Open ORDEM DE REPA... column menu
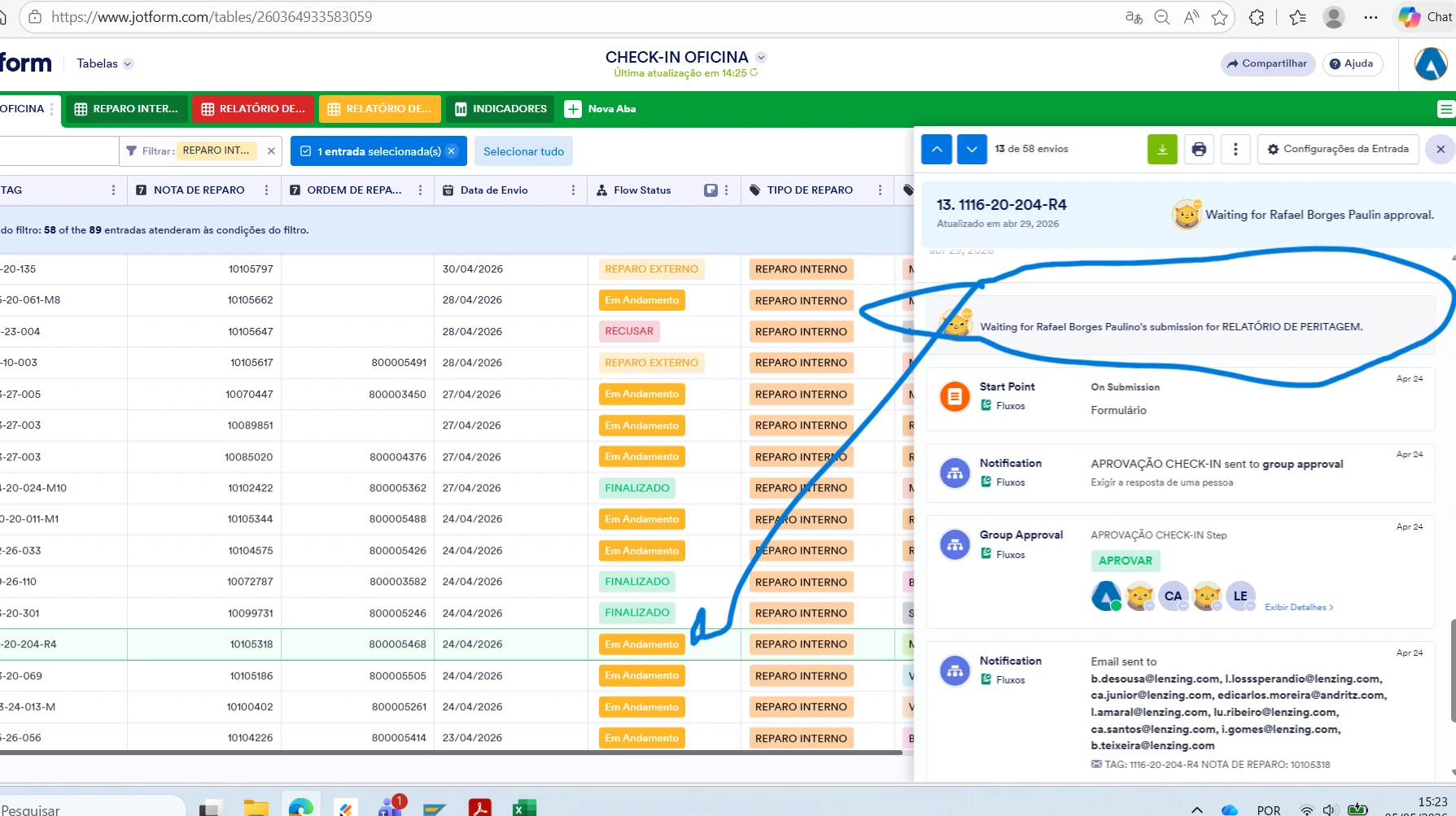 pos(420,190)
